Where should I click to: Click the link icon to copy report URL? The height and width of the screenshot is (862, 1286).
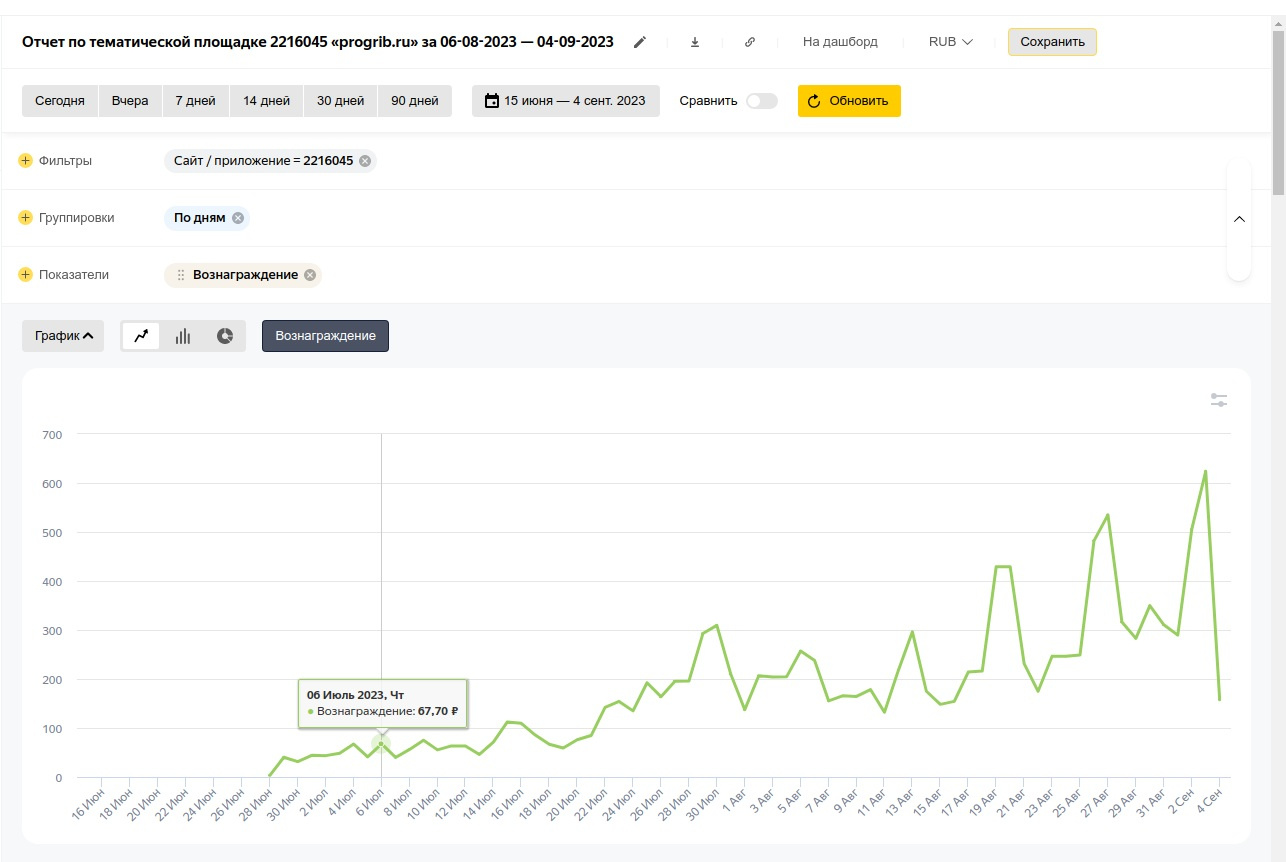pos(750,41)
